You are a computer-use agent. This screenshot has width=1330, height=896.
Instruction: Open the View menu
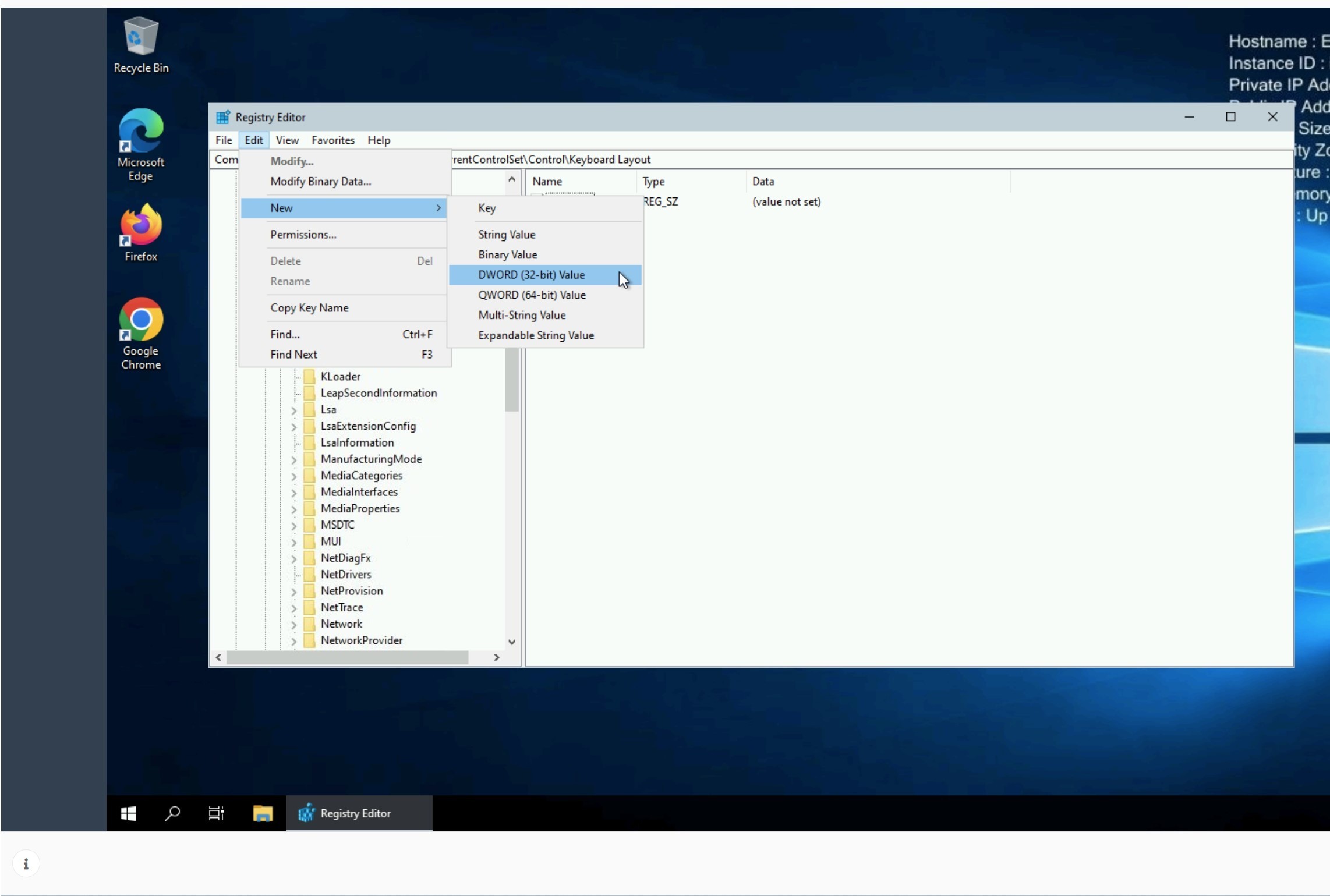[287, 140]
